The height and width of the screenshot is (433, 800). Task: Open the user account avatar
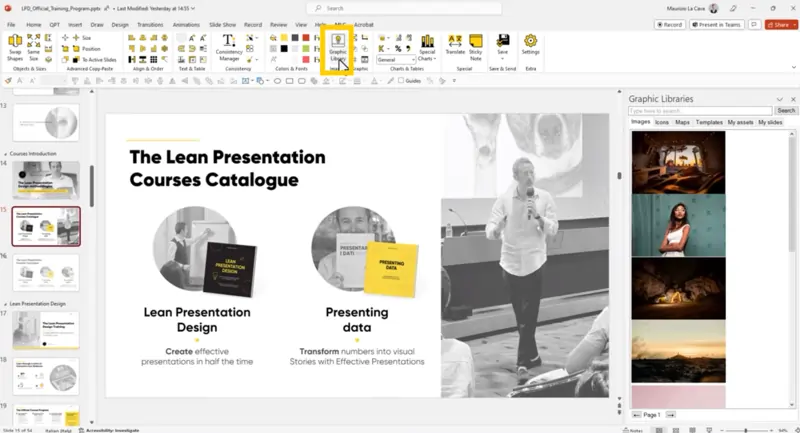pos(714,8)
